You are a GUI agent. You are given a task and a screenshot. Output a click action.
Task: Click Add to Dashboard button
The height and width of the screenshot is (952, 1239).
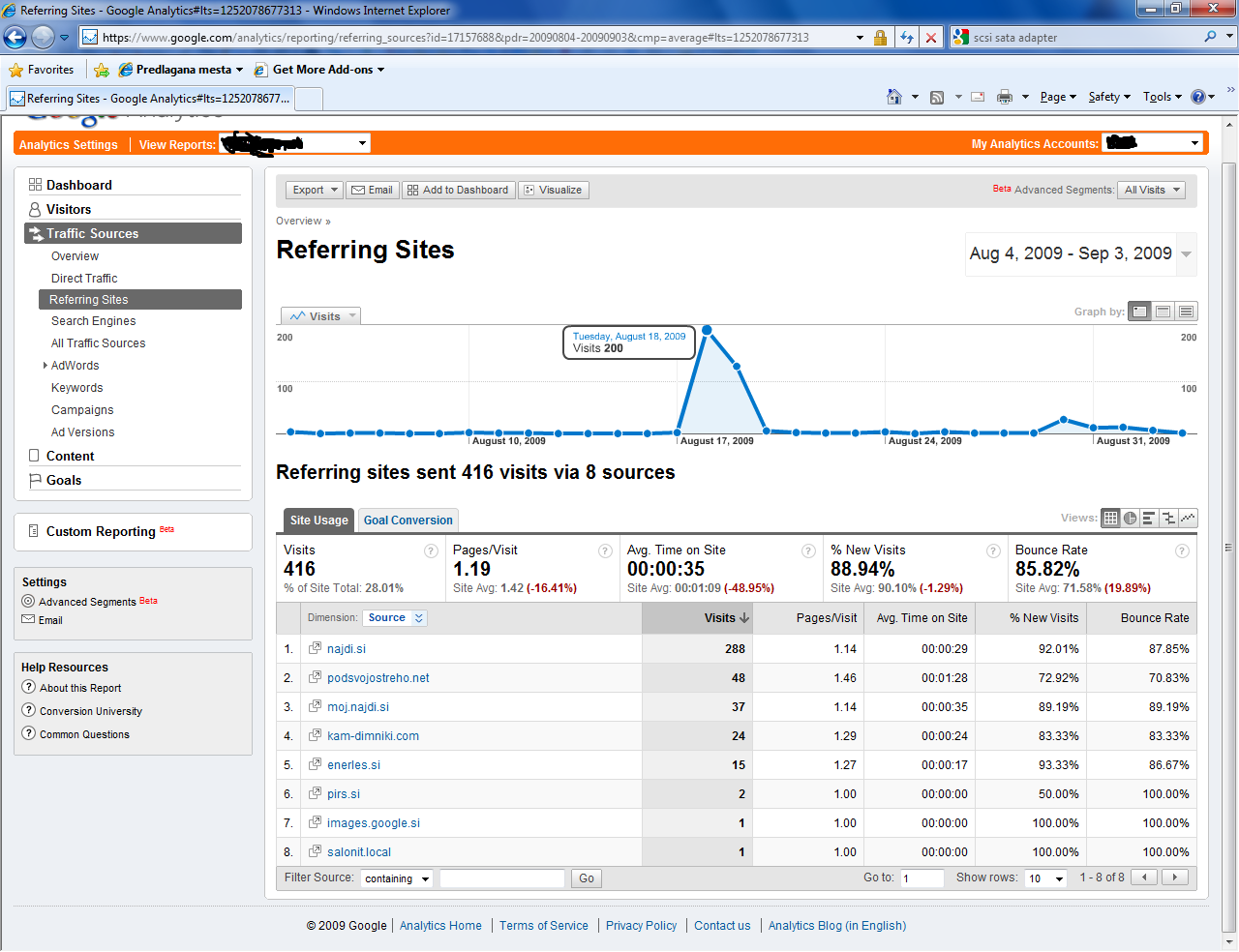click(458, 190)
